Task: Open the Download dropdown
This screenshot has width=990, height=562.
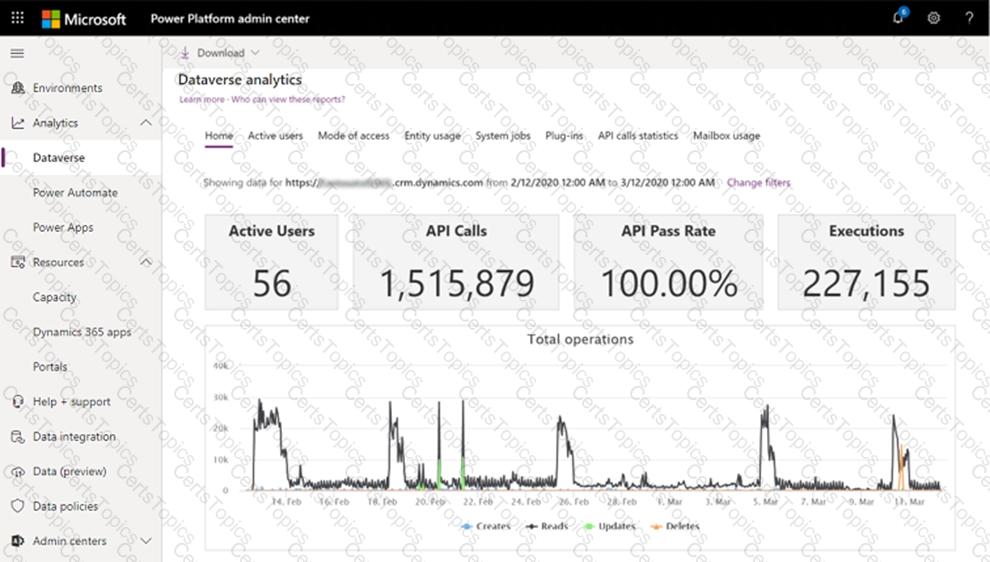Action: tap(220, 53)
